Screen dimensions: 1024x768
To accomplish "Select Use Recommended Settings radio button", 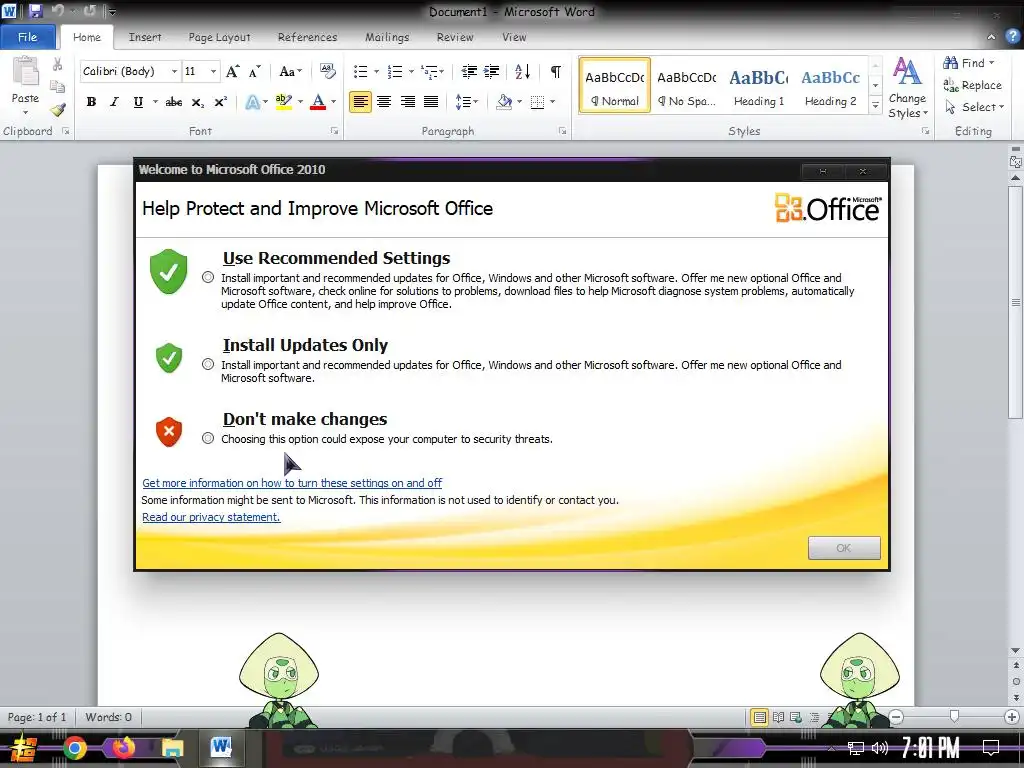I will [208, 278].
